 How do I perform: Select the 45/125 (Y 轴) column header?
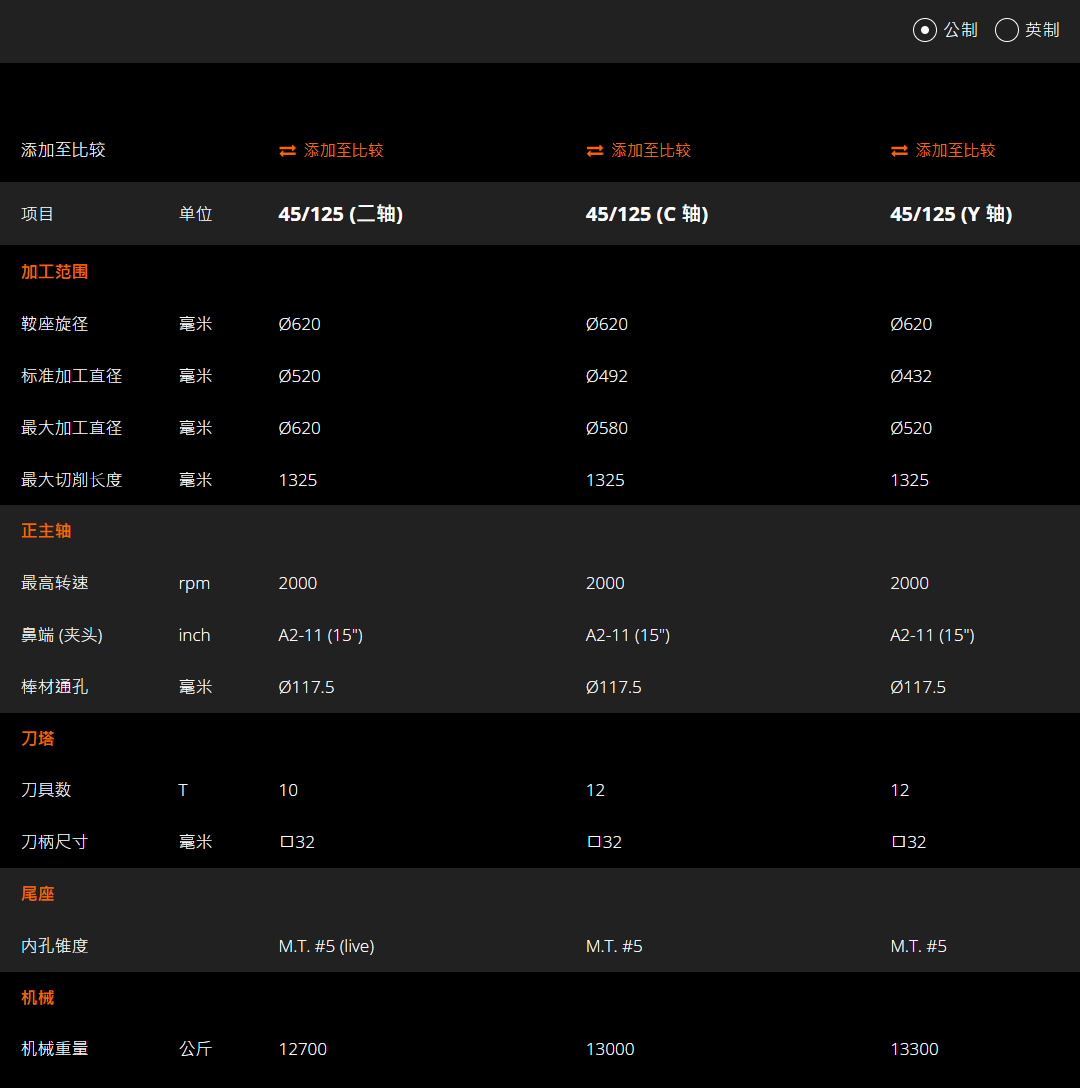pyautogui.click(x=950, y=214)
